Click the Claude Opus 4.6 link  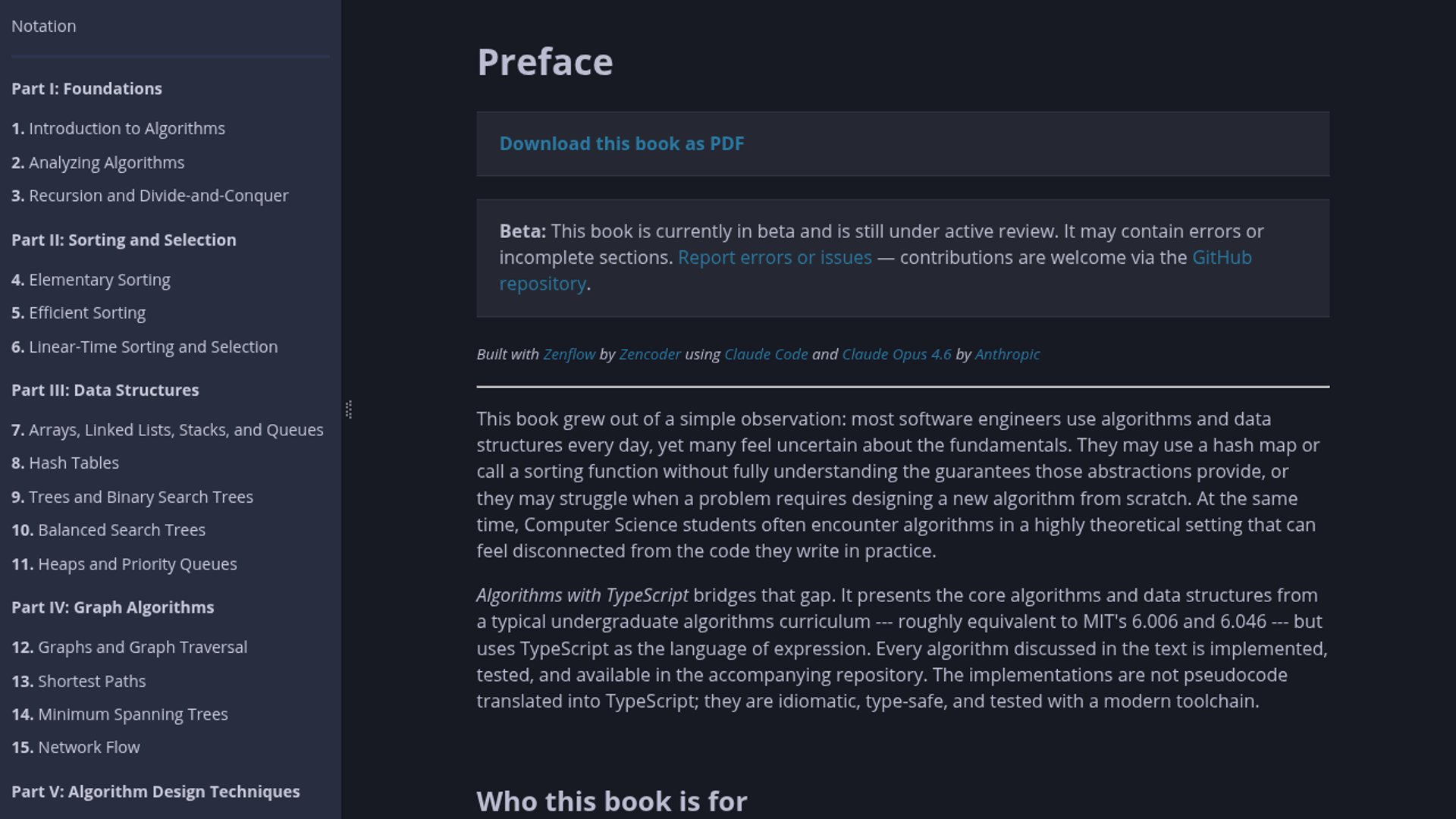click(x=896, y=354)
